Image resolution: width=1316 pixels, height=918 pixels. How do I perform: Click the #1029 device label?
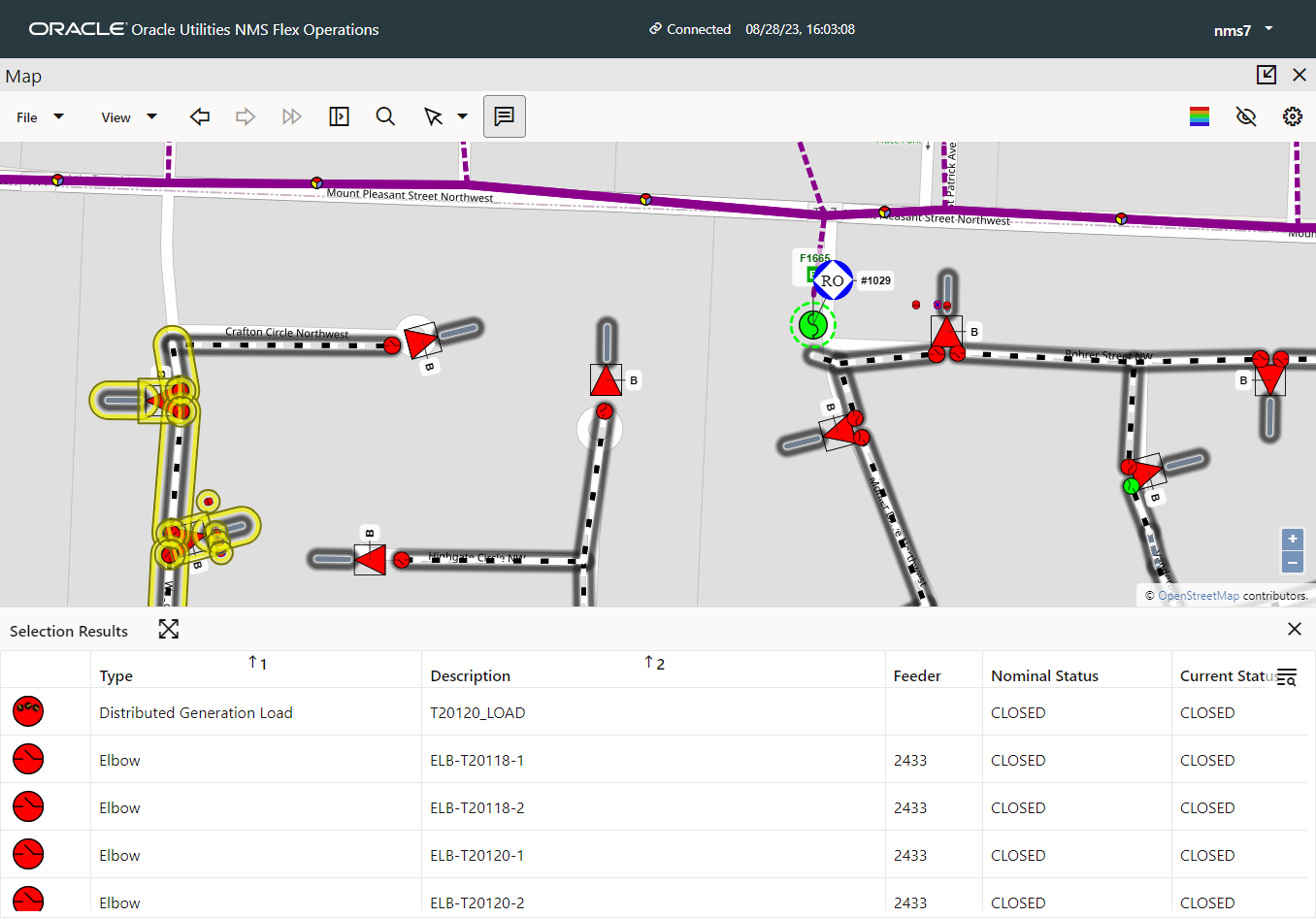point(875,280)
